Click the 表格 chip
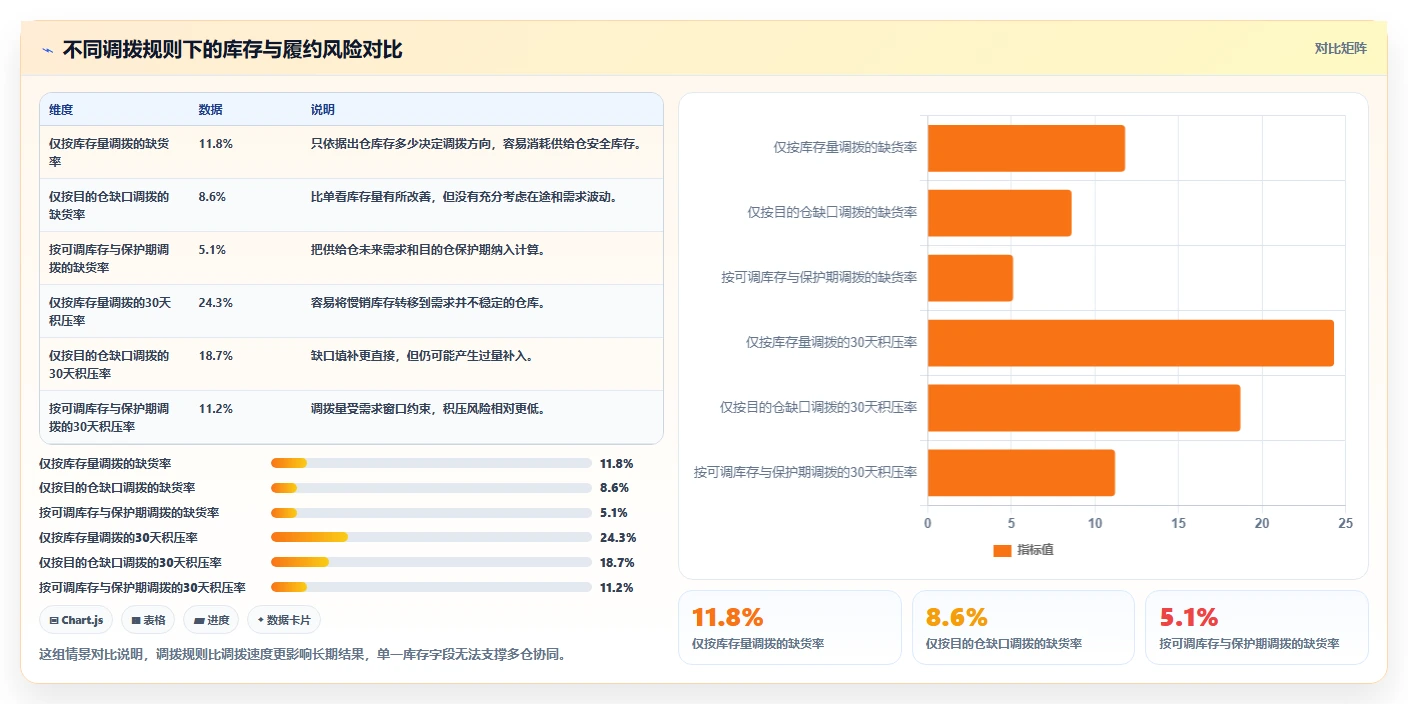1408x704 pixels. [x=148, y=620]
